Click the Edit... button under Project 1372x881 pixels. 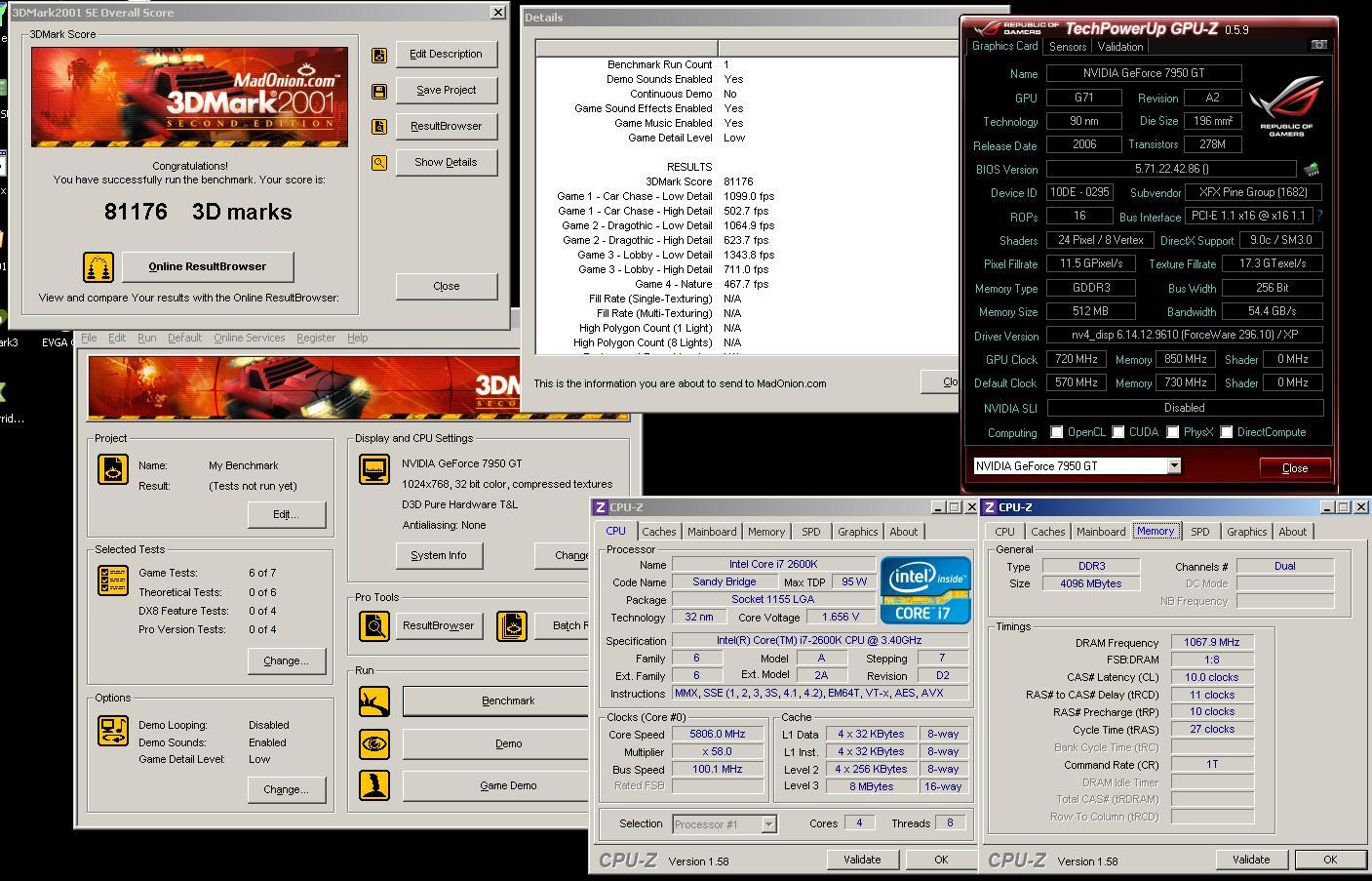tap(286, 514)
